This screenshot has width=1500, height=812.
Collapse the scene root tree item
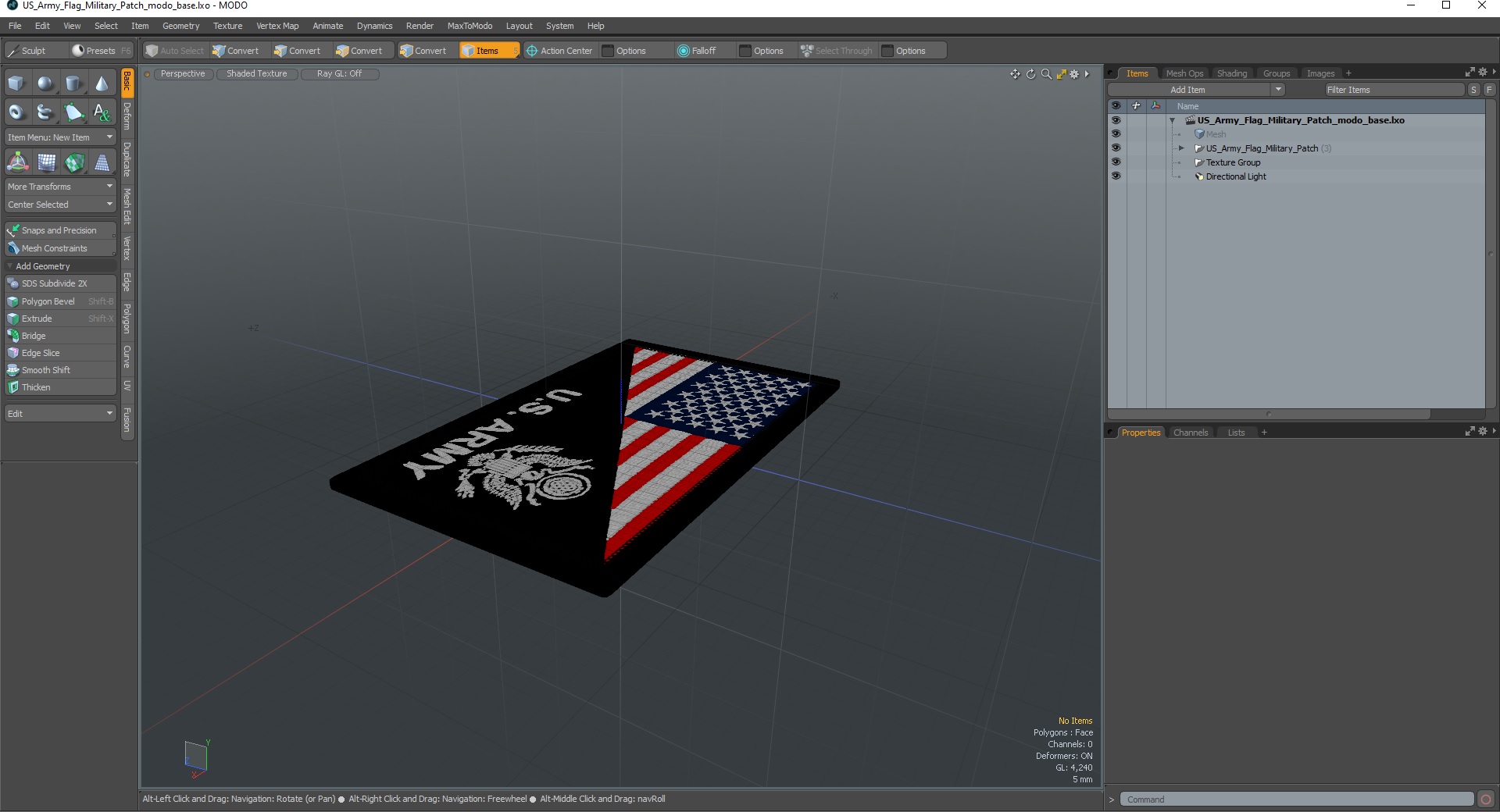pos(1173,120)
